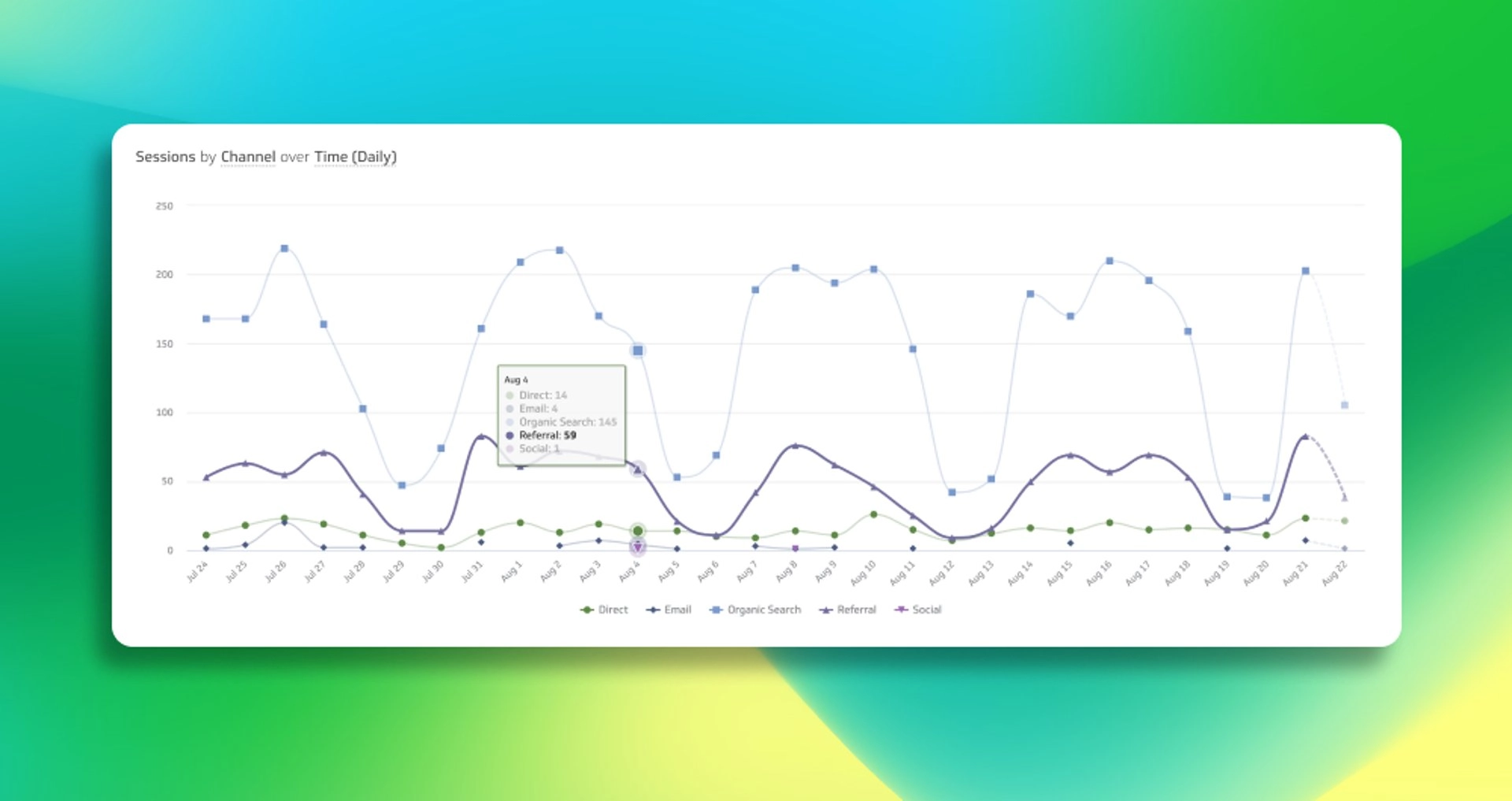Viewport: 1512px width, 801px height.
Task: Toggle the Direct series in legend
Action: click(x=604, y=610)
